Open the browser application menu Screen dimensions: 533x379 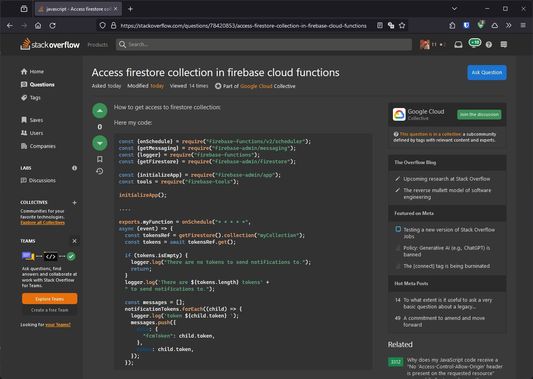click(523, 25)
